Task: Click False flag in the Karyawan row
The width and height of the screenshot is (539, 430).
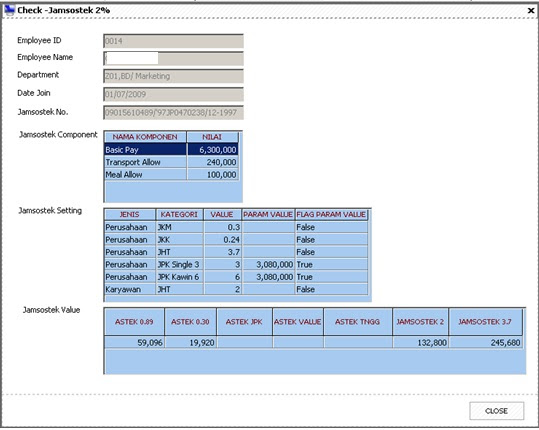Action: 331,289
